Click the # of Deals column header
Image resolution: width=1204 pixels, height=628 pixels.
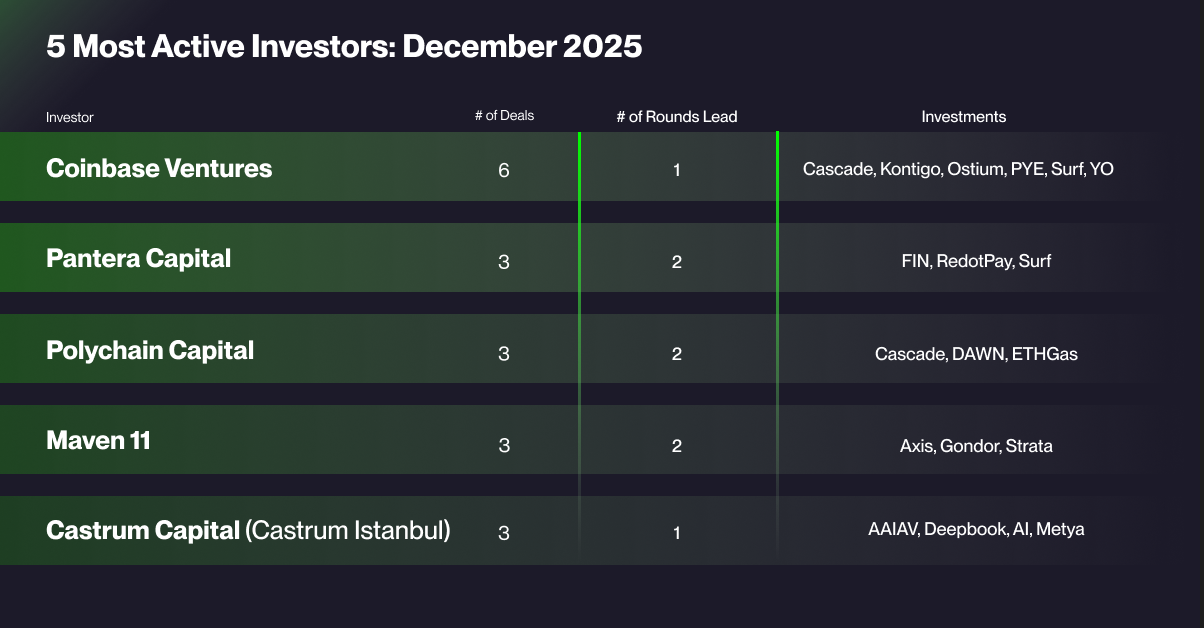[x=504, y=116]
